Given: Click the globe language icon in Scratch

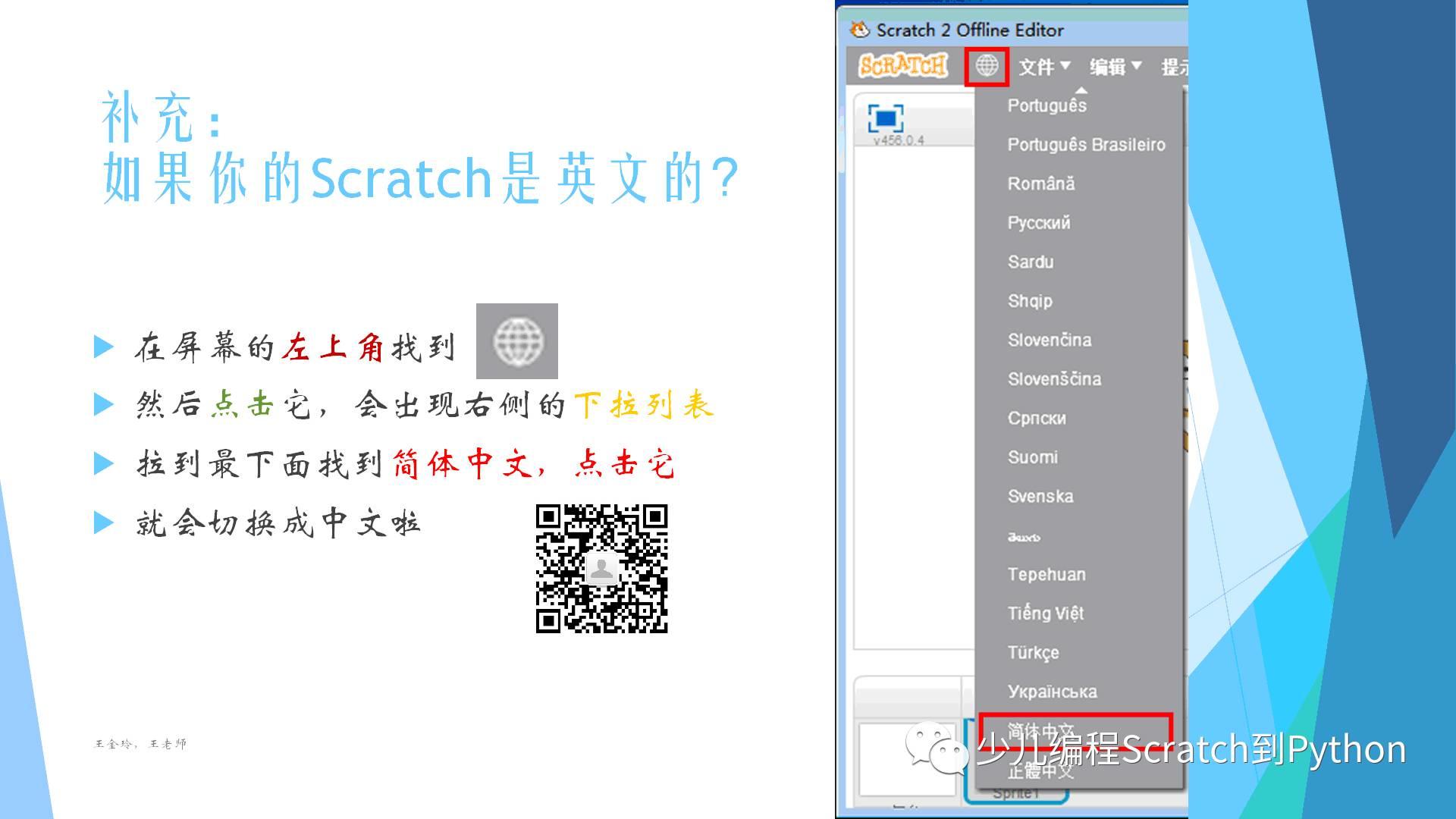Looking at the screenshot, I should [987, 66].
